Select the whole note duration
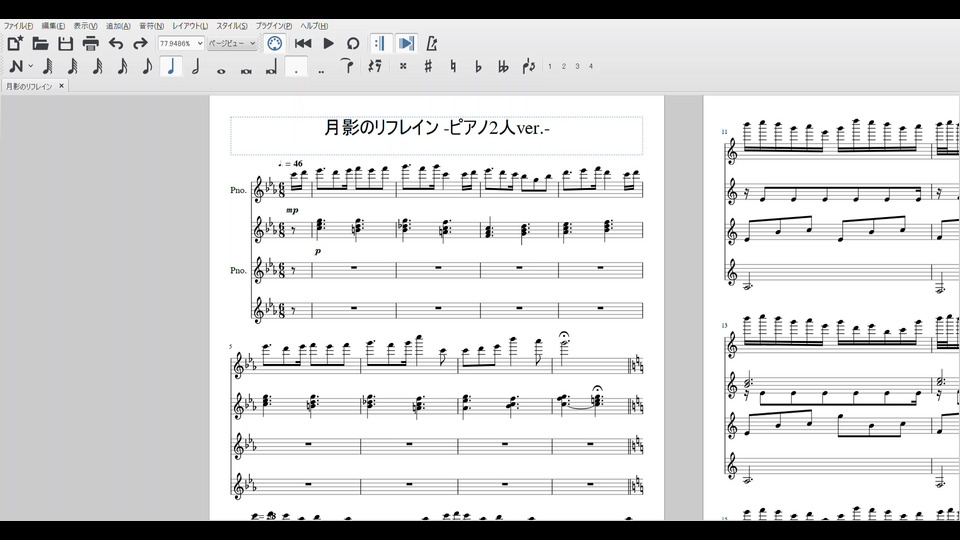The height and width of the screenshot is (540, 960). (x=221, y=70)
